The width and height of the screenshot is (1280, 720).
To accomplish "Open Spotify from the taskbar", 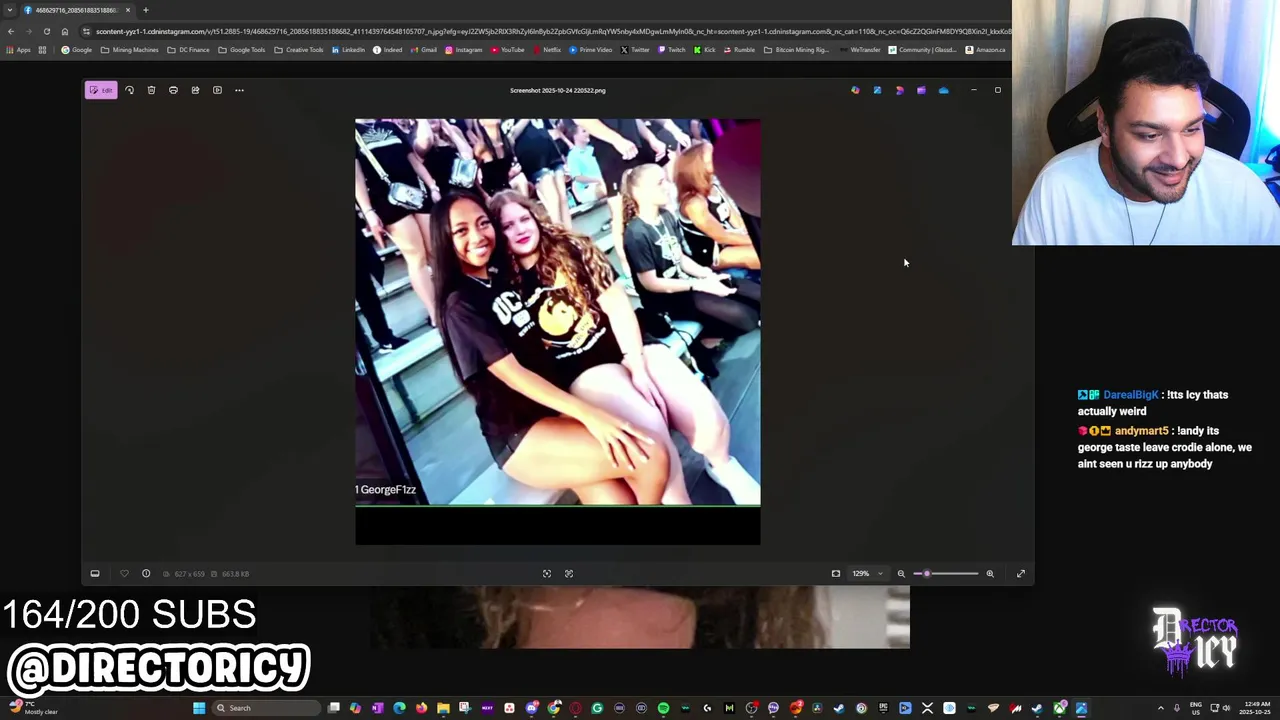I will tap(663, 708).
